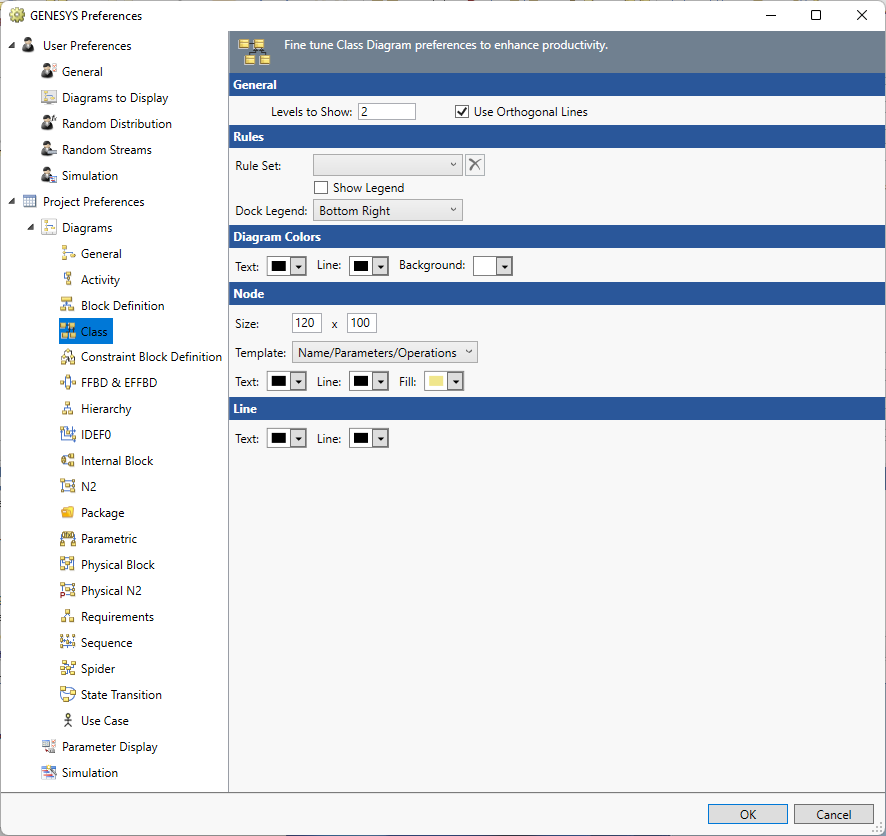Open the Dock Legend dropdown
Screen dimensions: 886x836
[387, 210]
